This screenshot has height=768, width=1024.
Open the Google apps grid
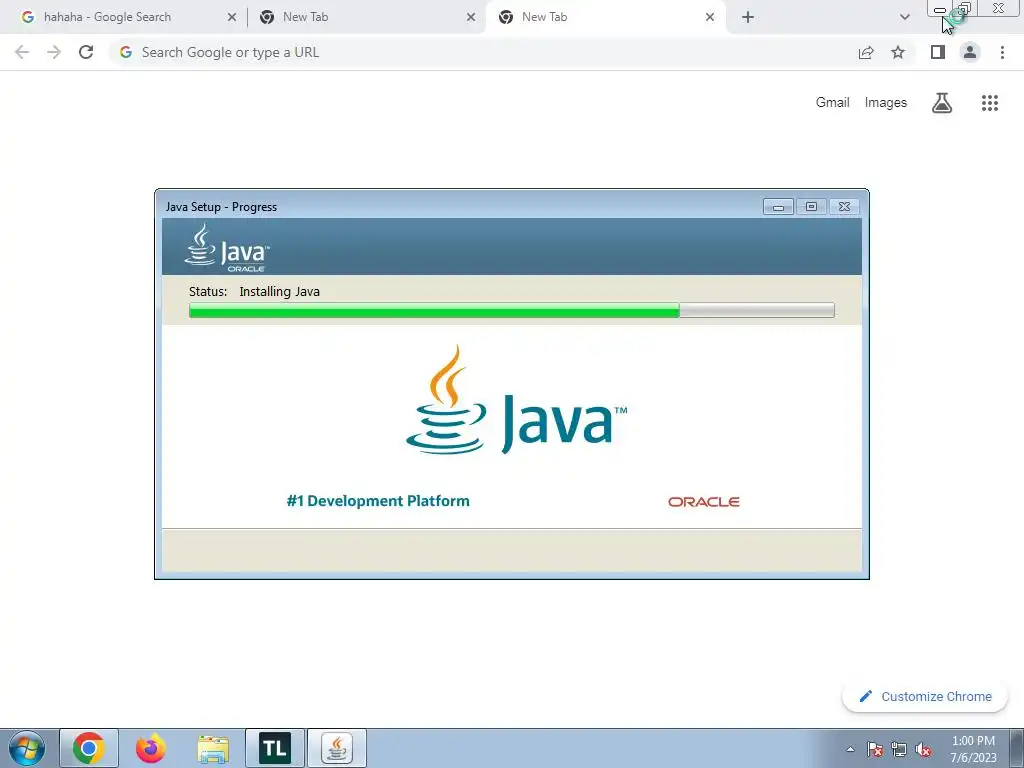tap(990, 103)
